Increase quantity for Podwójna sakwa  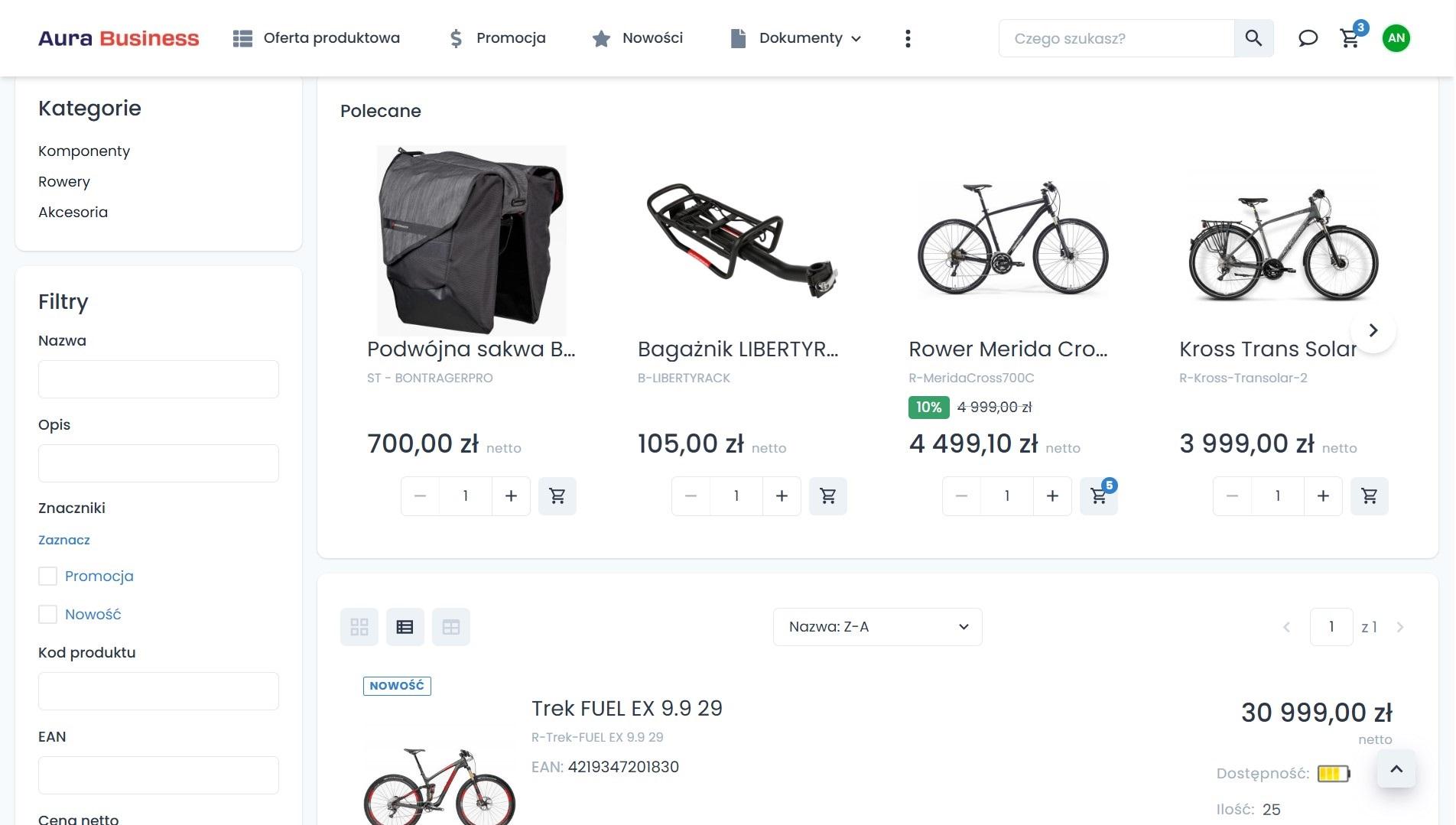tap(511, 496)
